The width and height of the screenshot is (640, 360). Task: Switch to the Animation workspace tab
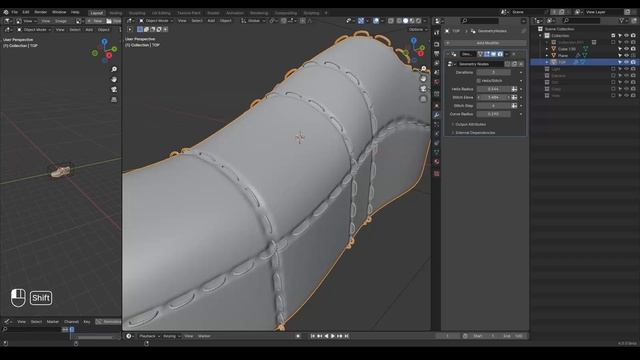point(235,13)
